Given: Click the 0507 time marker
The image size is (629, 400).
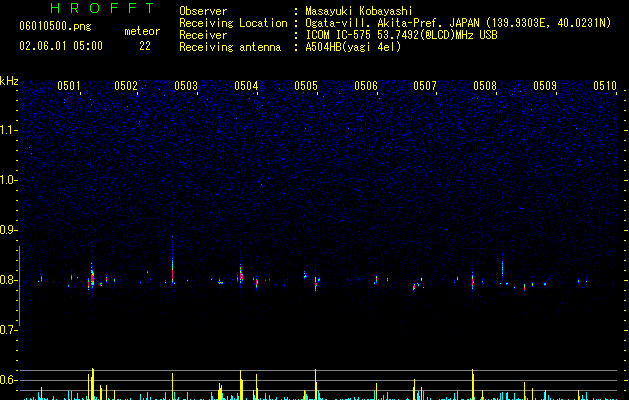Looking at the screenshot, I should 425,86.
